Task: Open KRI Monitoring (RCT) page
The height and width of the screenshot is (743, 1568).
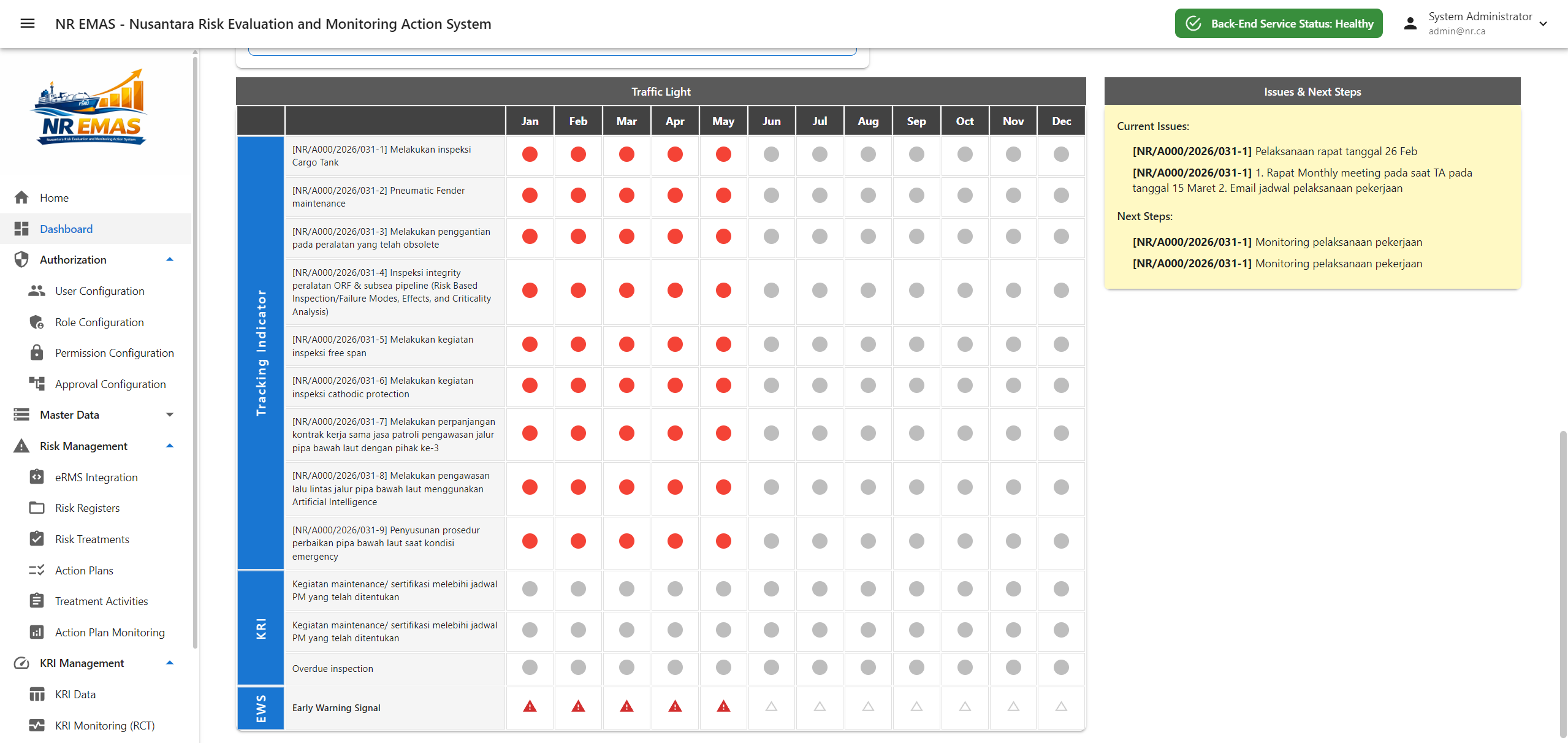Action: point(96,725)
